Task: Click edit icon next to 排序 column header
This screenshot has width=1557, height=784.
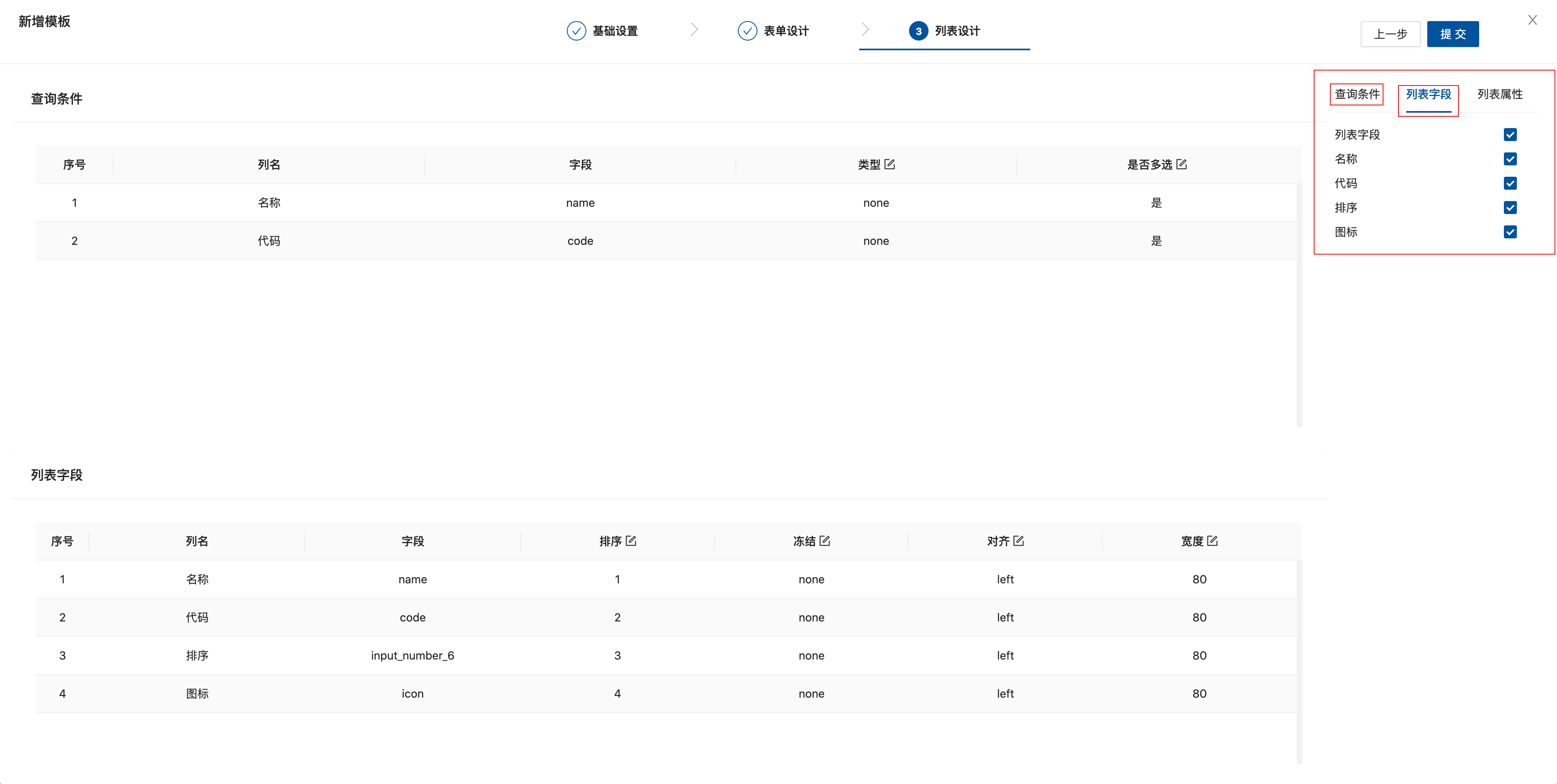Action: 631,541
